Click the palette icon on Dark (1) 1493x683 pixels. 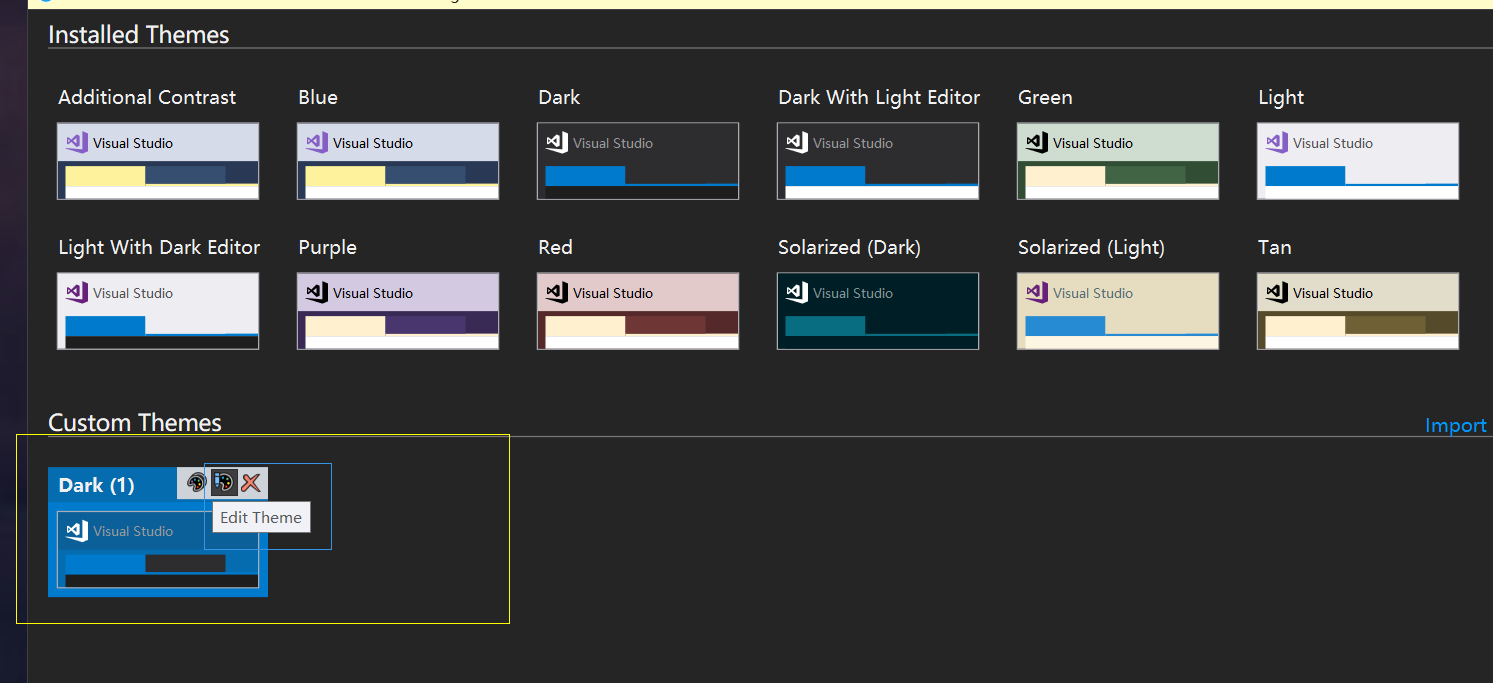[196, 483]
